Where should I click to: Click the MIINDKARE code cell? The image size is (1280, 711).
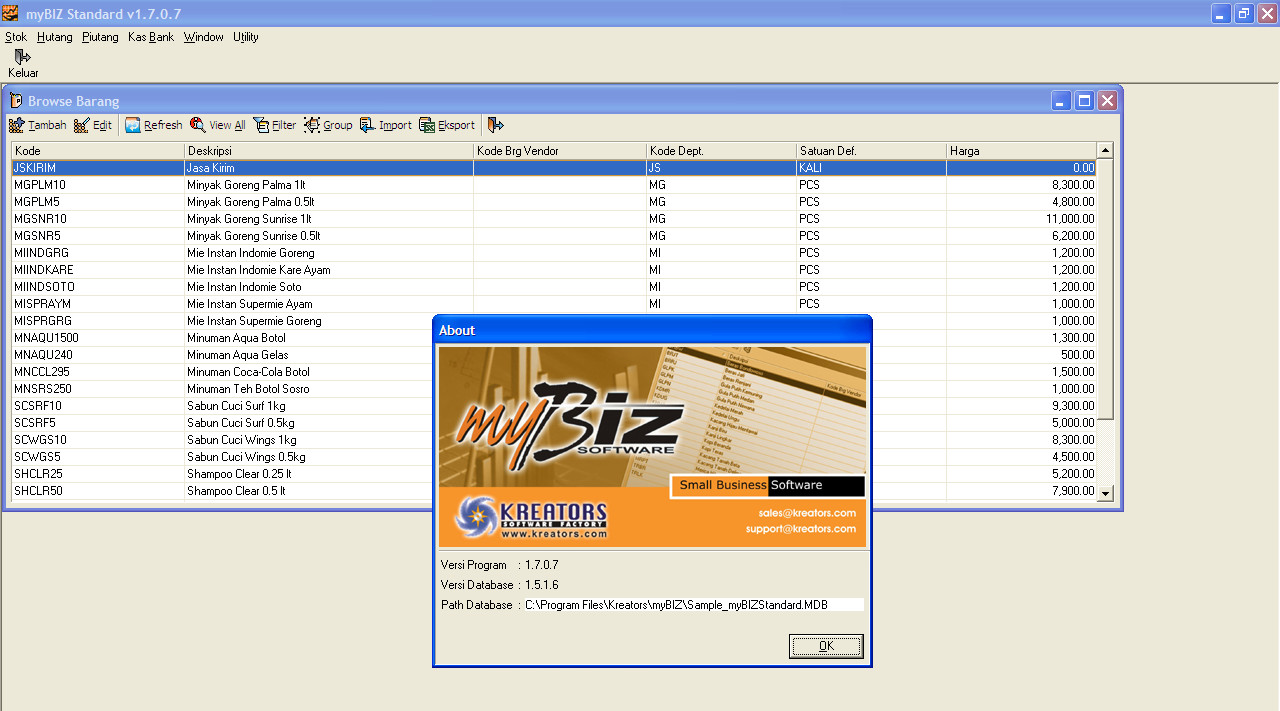98,270
